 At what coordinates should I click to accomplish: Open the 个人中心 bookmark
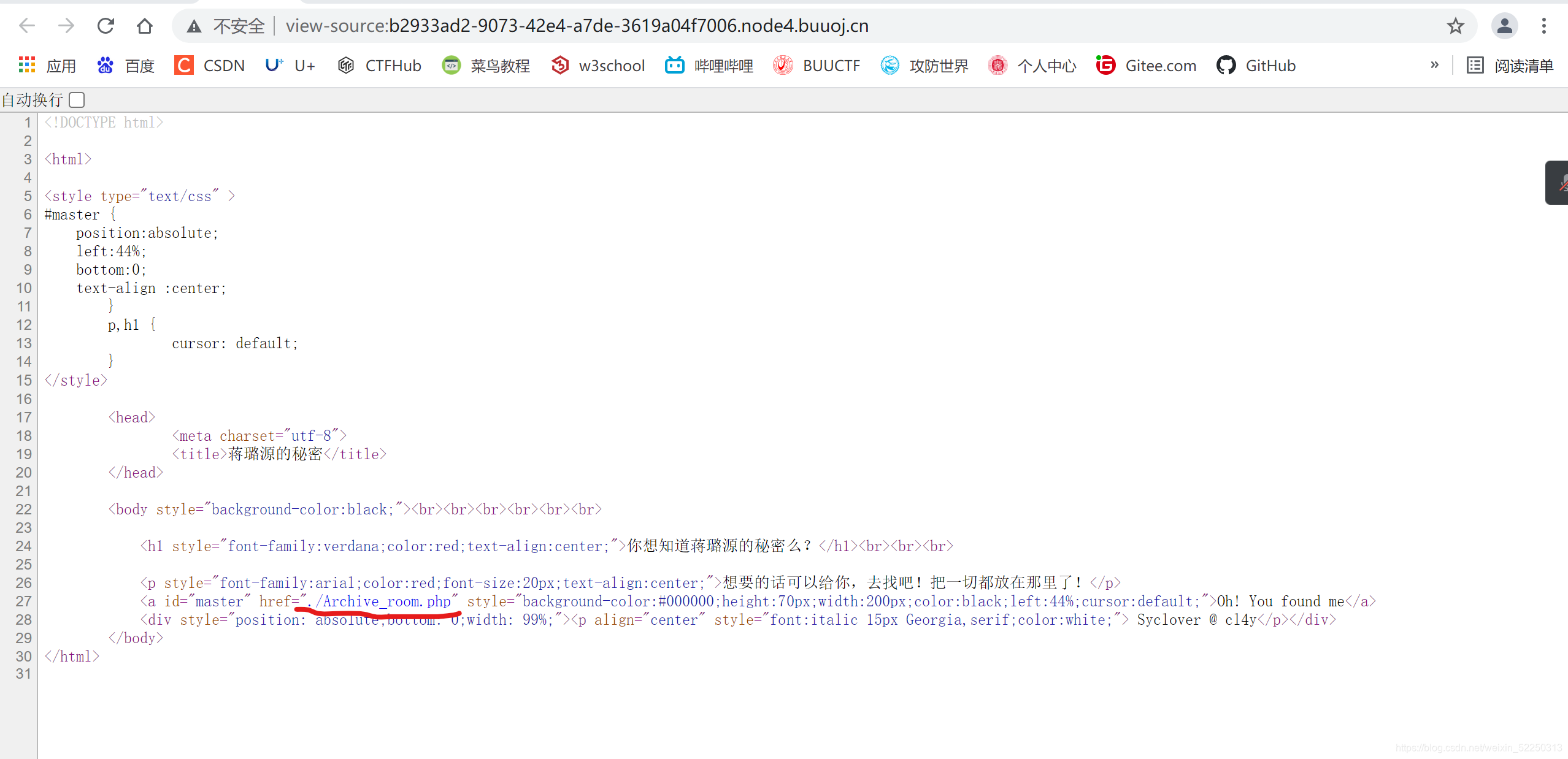(1032, 65)
